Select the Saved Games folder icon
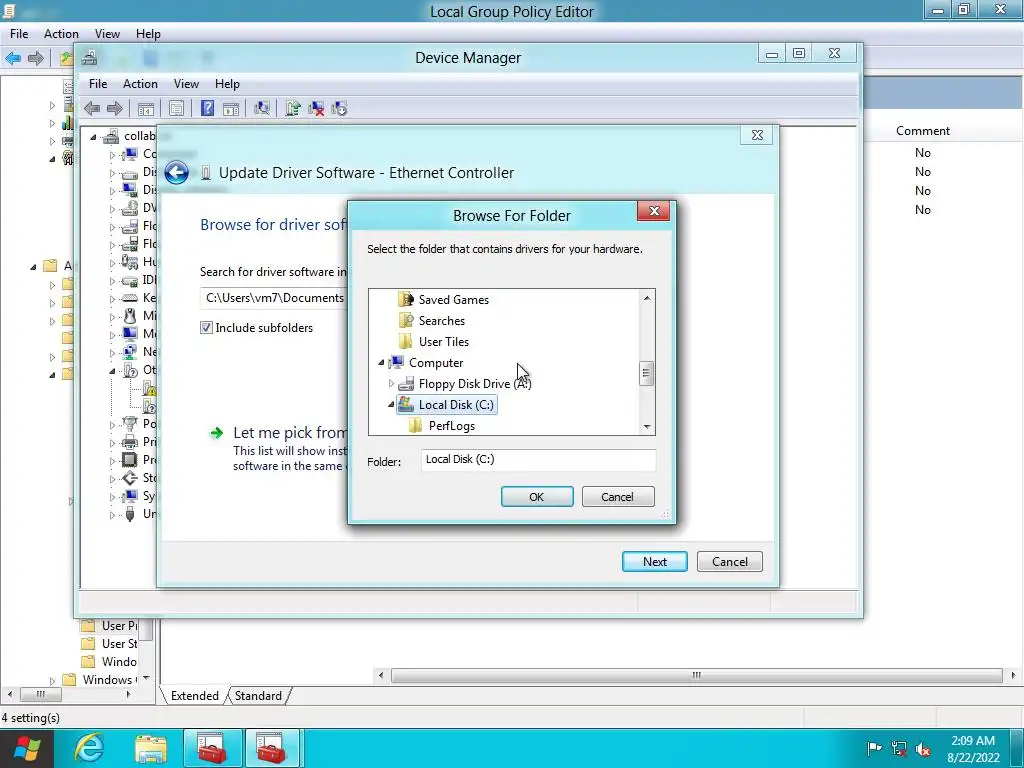1024x768 pixels. pyautogui.click(x=406, y=300)
